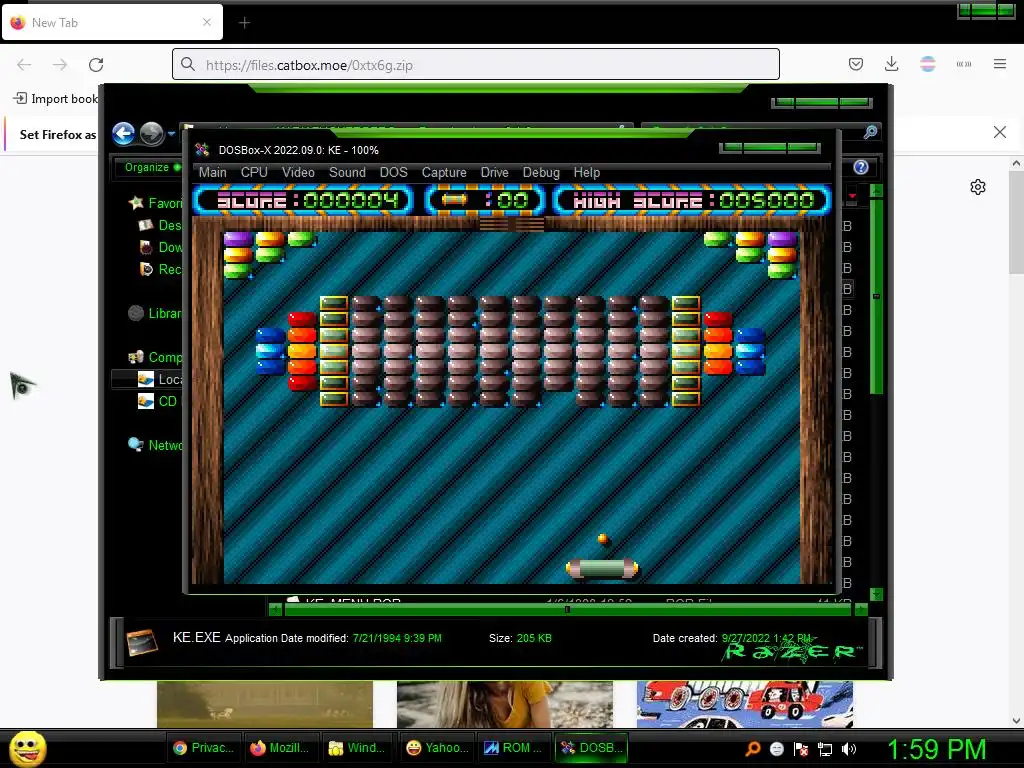Click Explorer's grey forward arrow button
This screenshot has width=1024, height=768.
[152, 134]
